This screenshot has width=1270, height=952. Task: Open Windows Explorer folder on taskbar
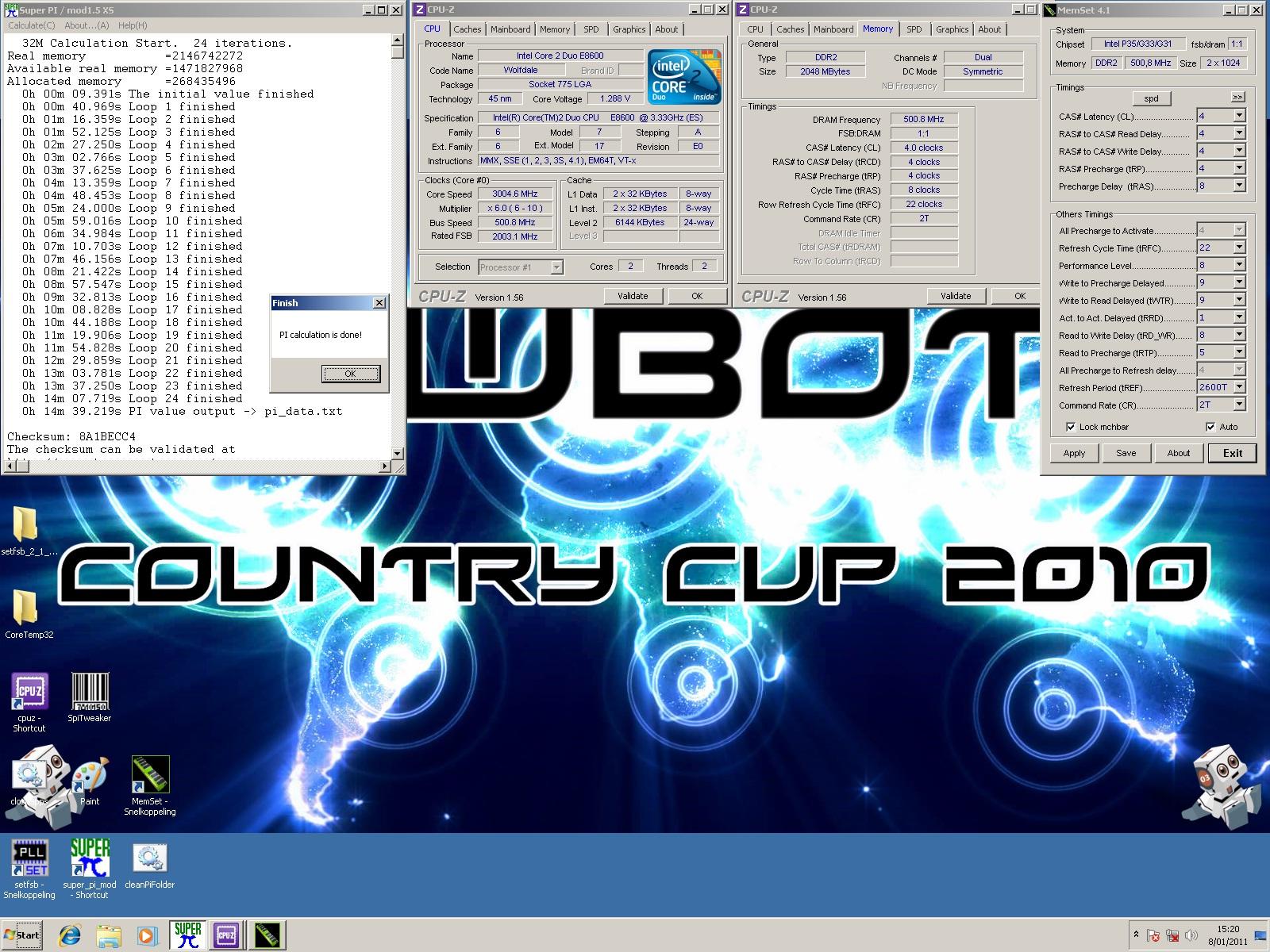click(x=109, y=935)
